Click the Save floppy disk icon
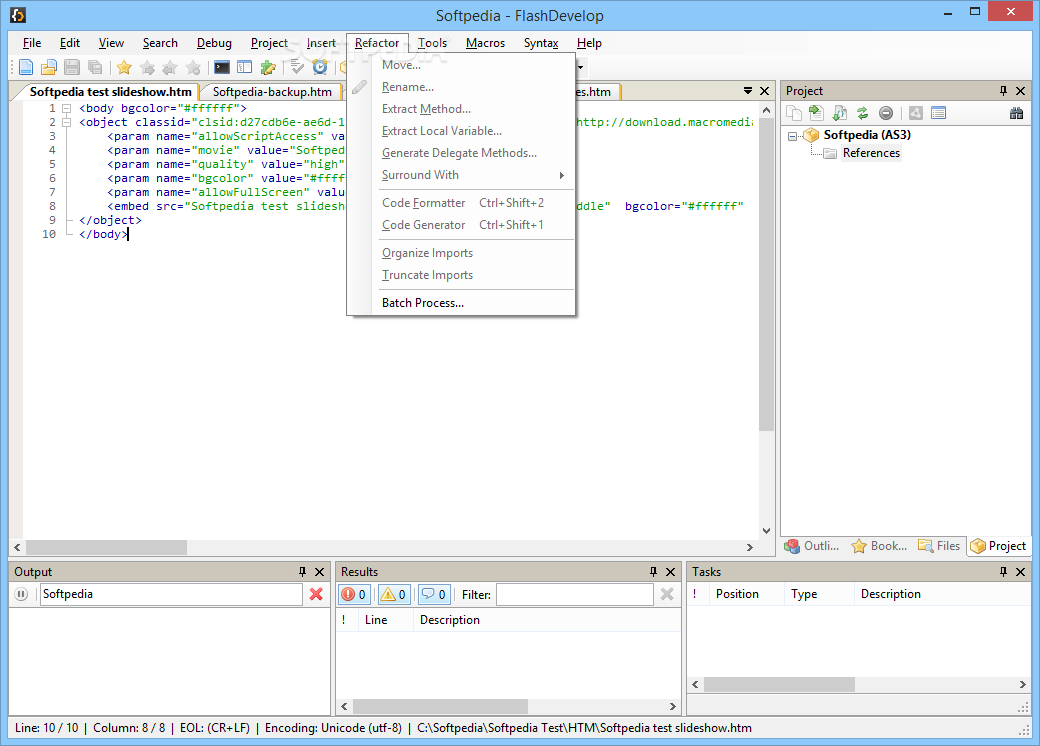The image size is (1040, 746). click(x=72, y=67)
